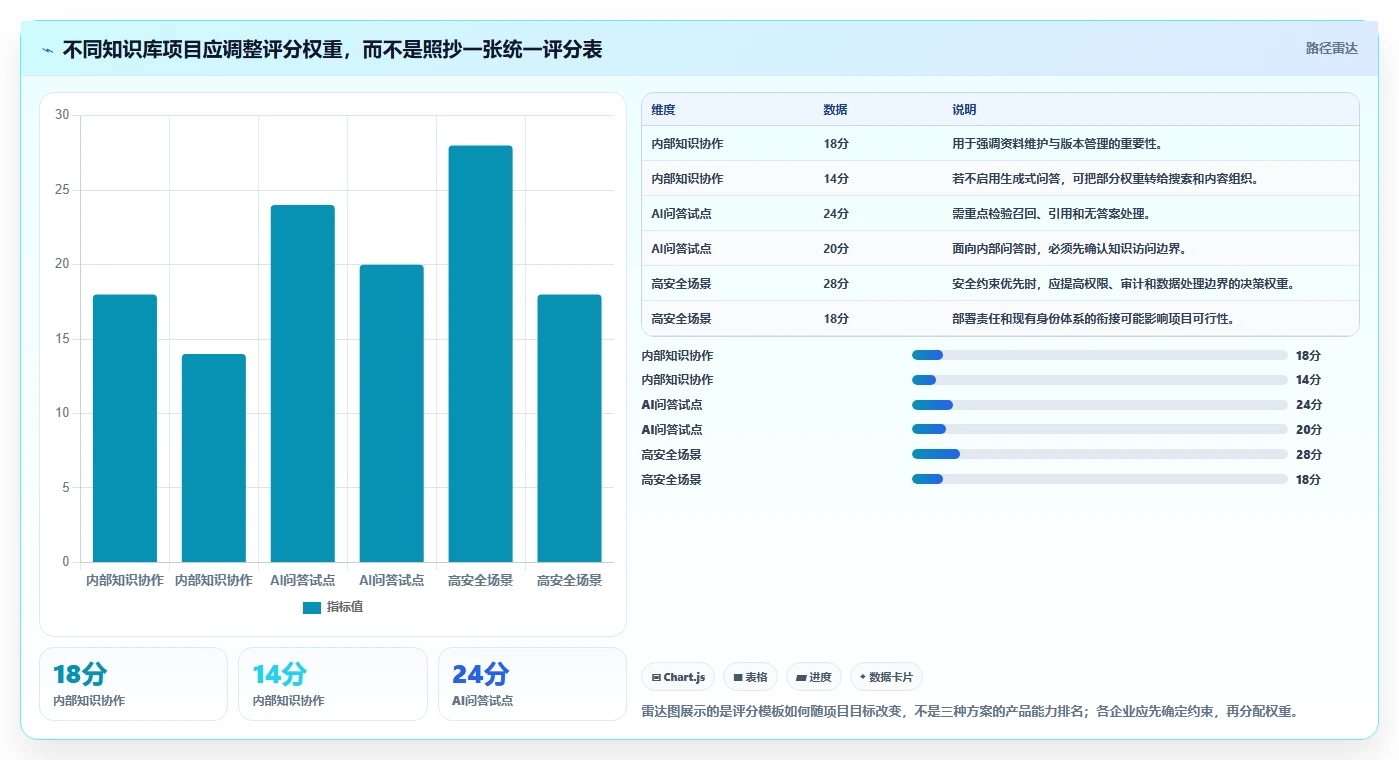Click the 说明 column header
Screen dimensions: 1399x760
964,110
